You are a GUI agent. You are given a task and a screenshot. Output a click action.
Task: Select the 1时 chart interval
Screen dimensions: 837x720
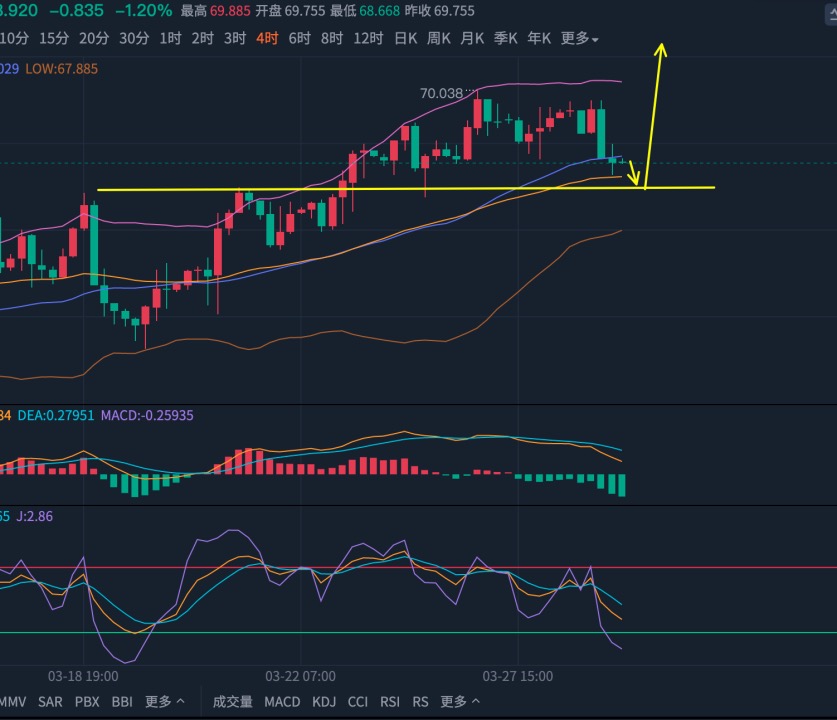(x=170, y=38)
